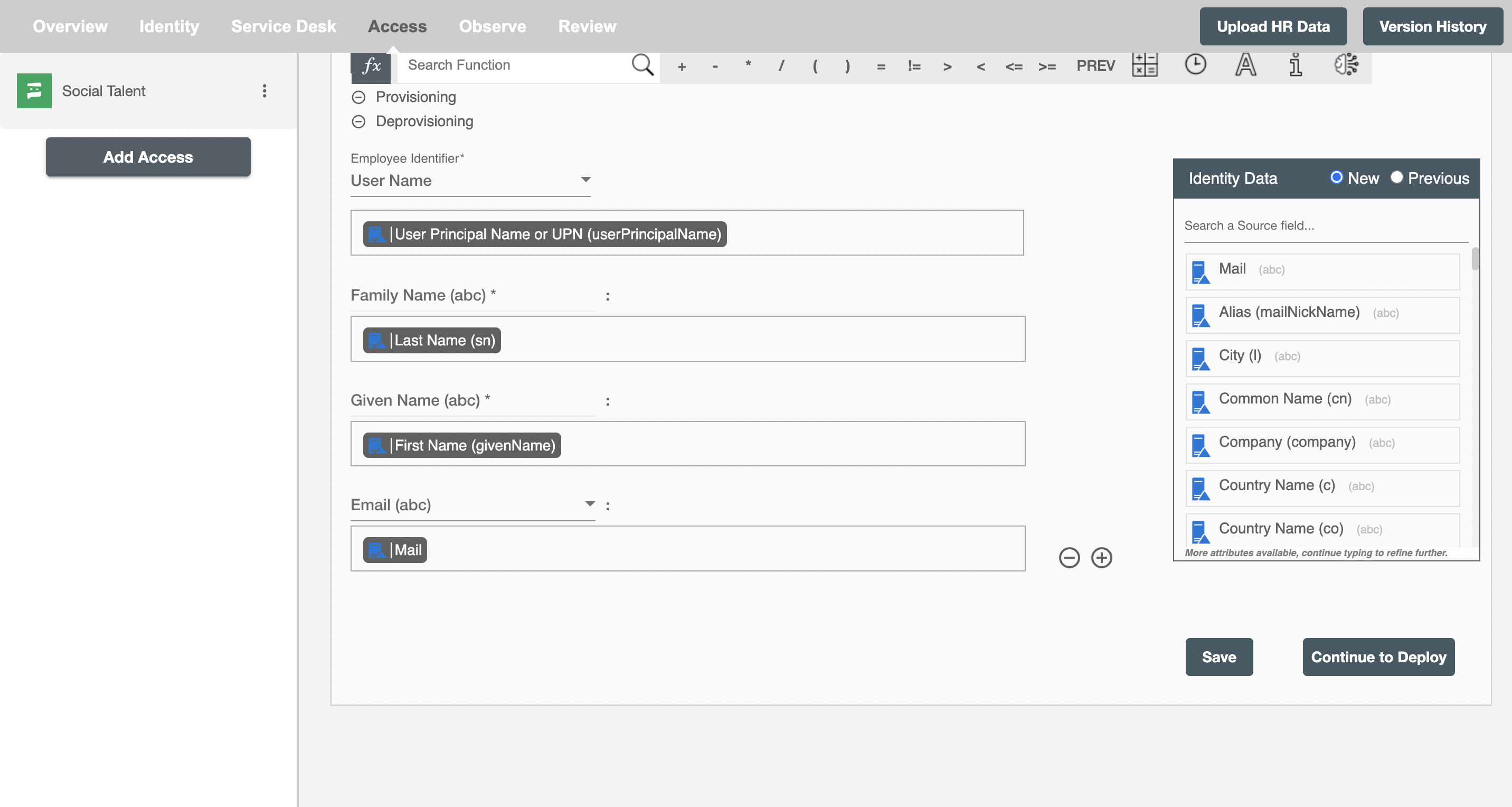The width and height of the screenshot is (1512, 807).
Task: Open the math calculator functions icon
Action: tap(1145, 64)
